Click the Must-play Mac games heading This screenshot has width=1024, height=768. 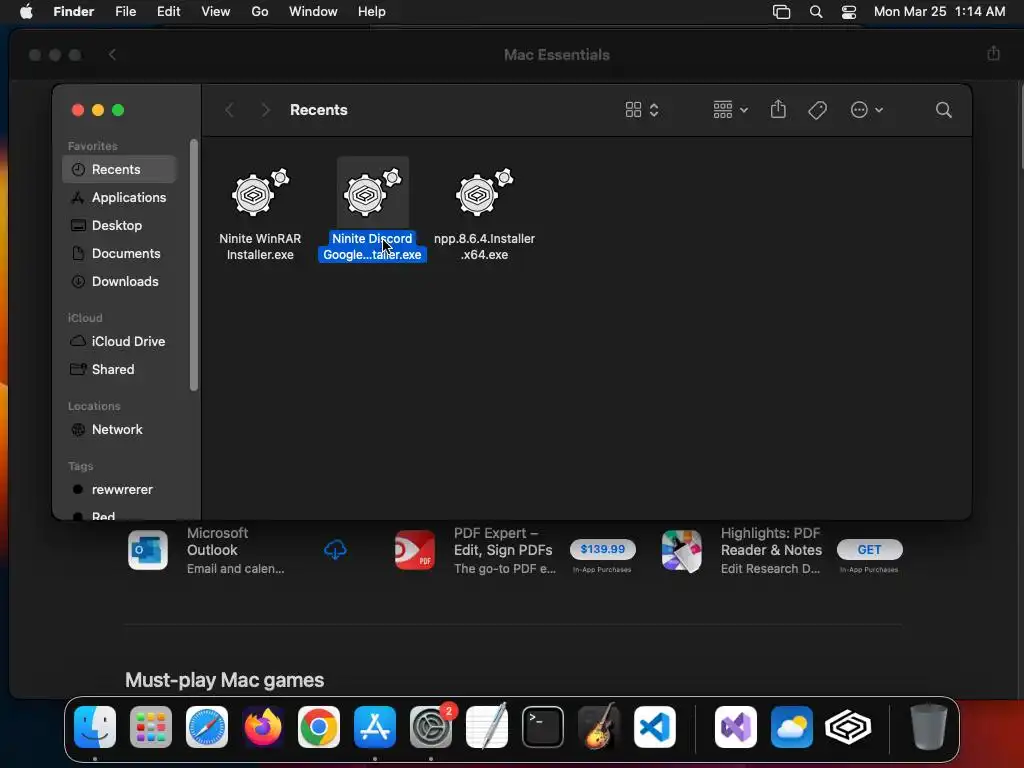coord(225,680)
